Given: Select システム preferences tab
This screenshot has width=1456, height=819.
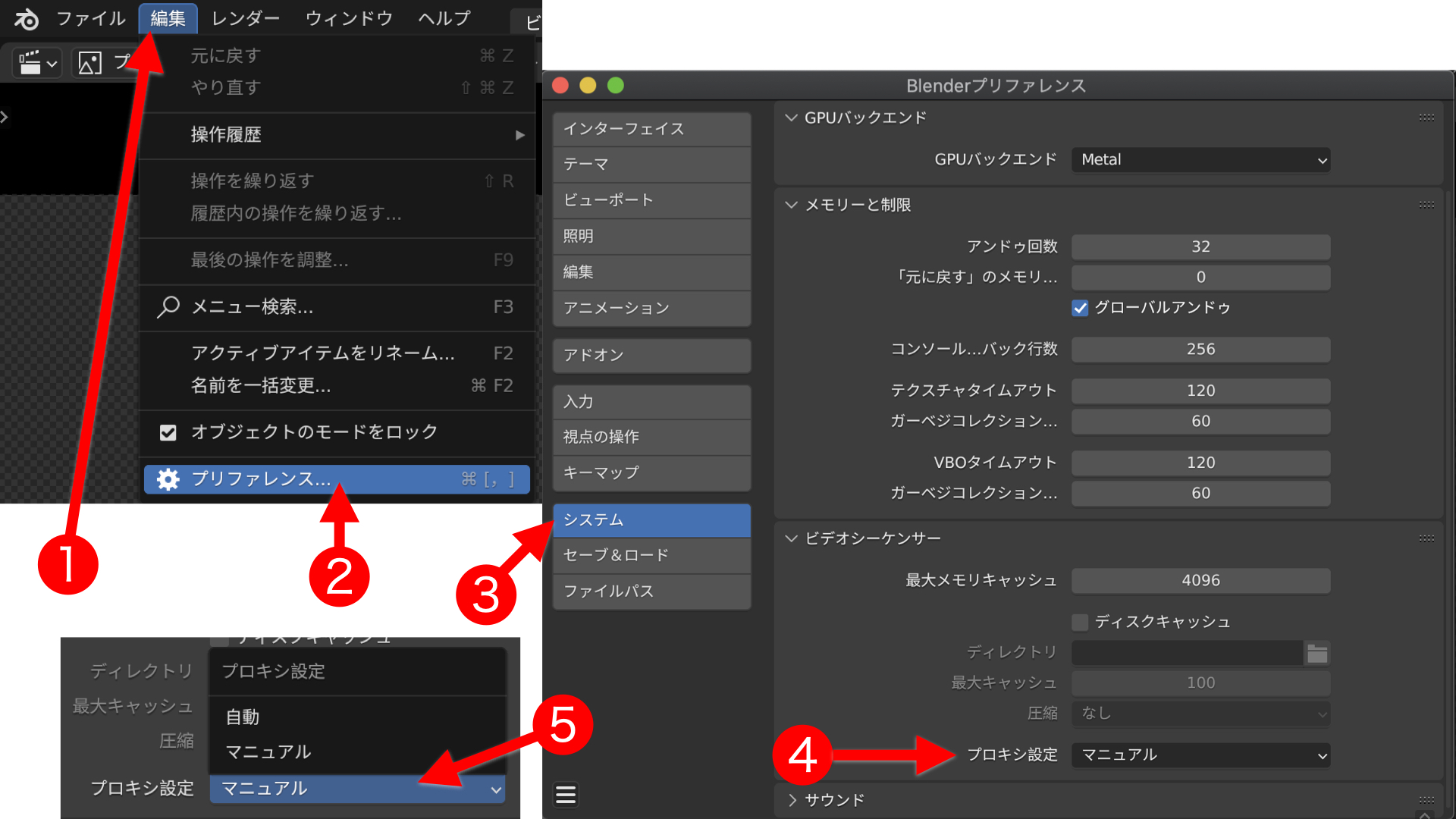Looking at the screenshot, I should tap(652, 520).
